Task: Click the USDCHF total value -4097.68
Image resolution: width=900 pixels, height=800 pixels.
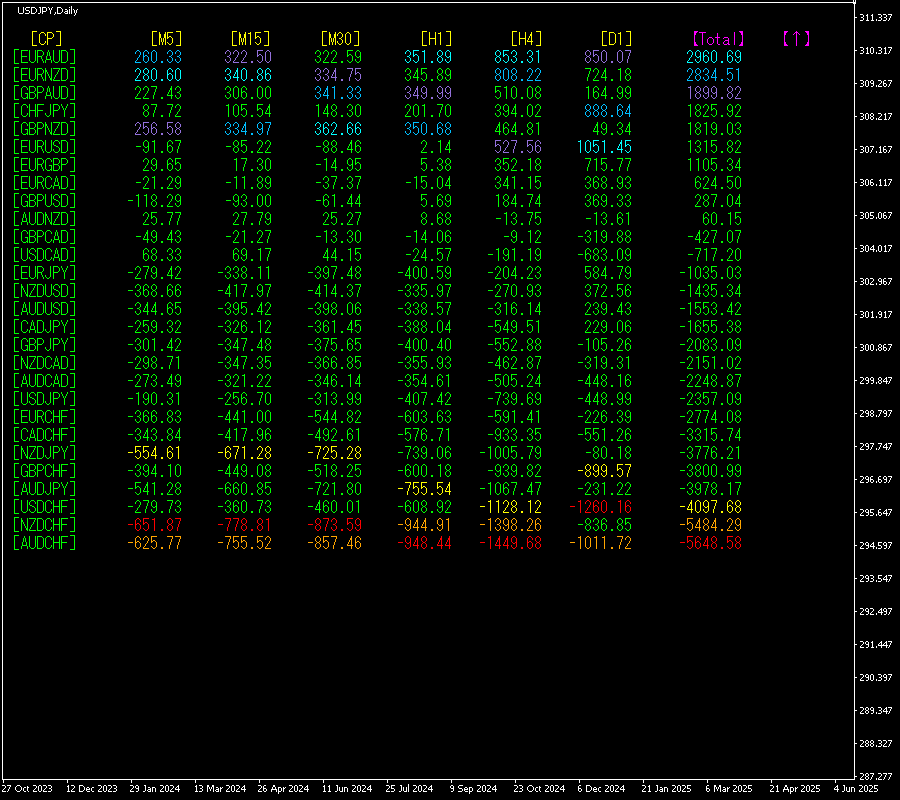Action: click(x=711, y=507)
